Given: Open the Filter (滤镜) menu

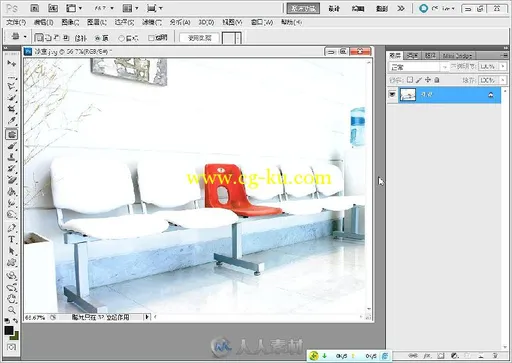Looking at the screenshot, I should click(152, 22).
